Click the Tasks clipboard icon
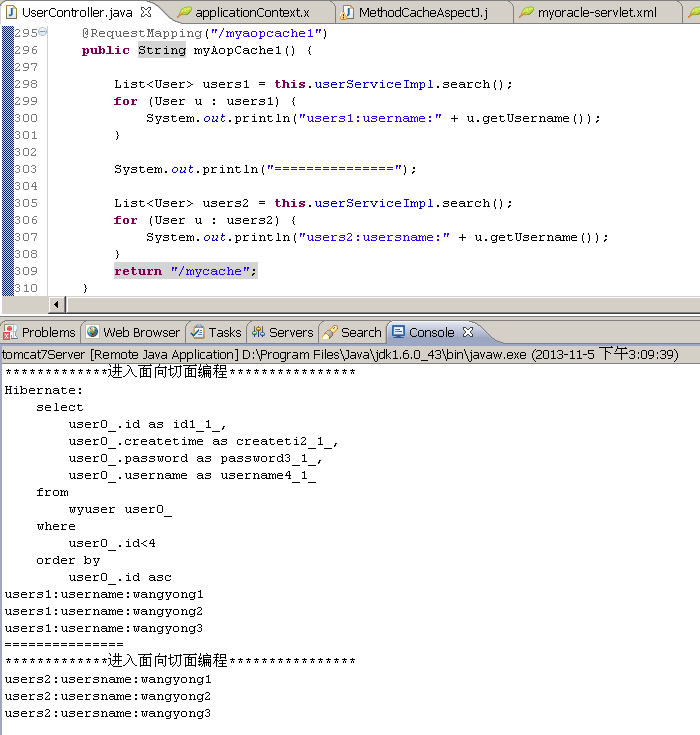The image size is (700, 735). coord(197,332)
